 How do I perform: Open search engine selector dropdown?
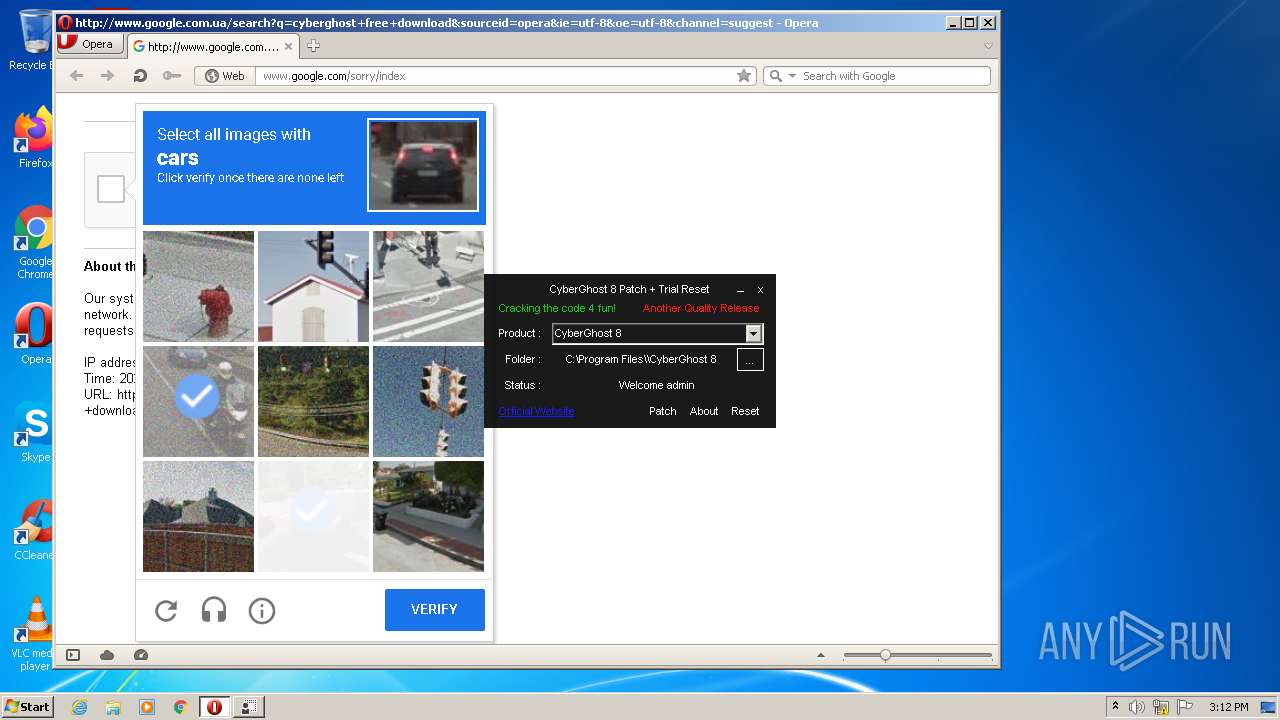point(781,76)
